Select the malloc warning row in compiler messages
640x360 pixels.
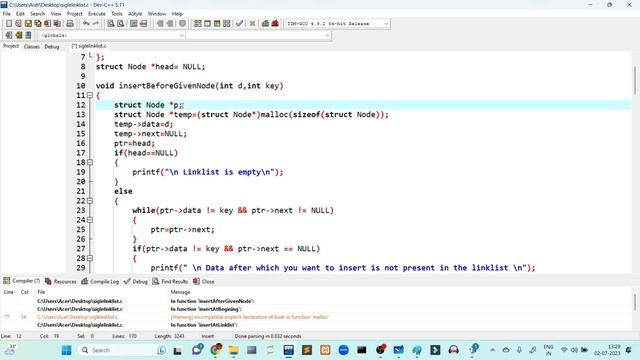click(316, 317)
